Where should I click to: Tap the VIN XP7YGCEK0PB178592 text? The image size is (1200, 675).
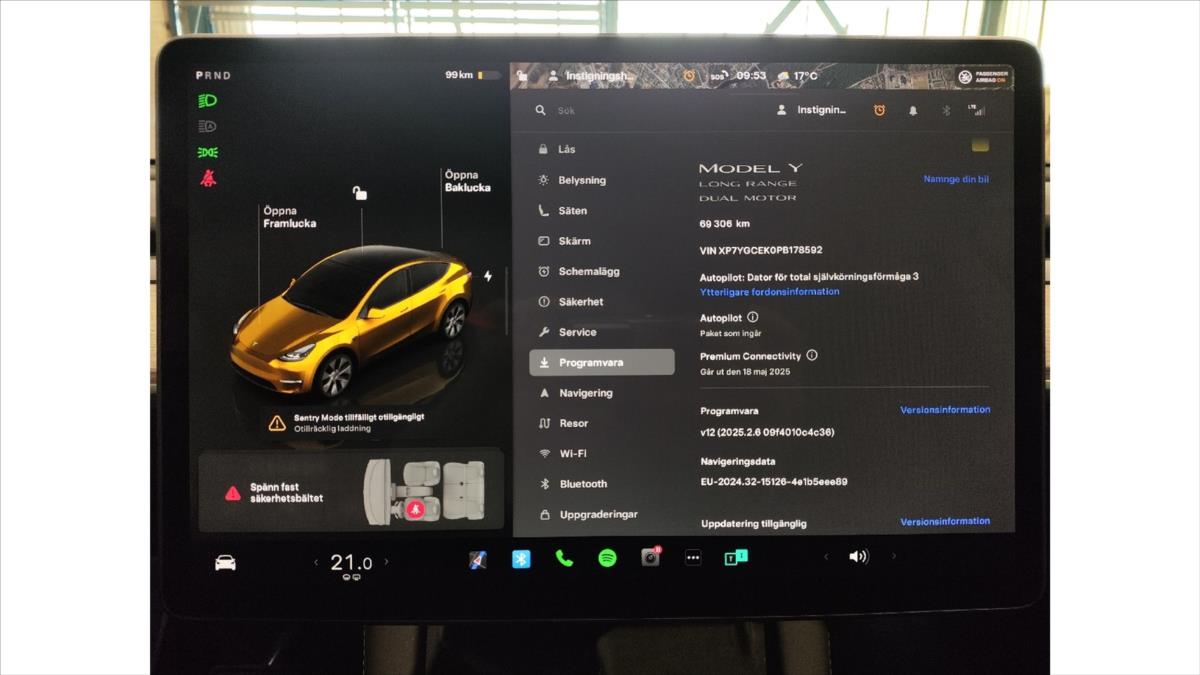(761, 250)
